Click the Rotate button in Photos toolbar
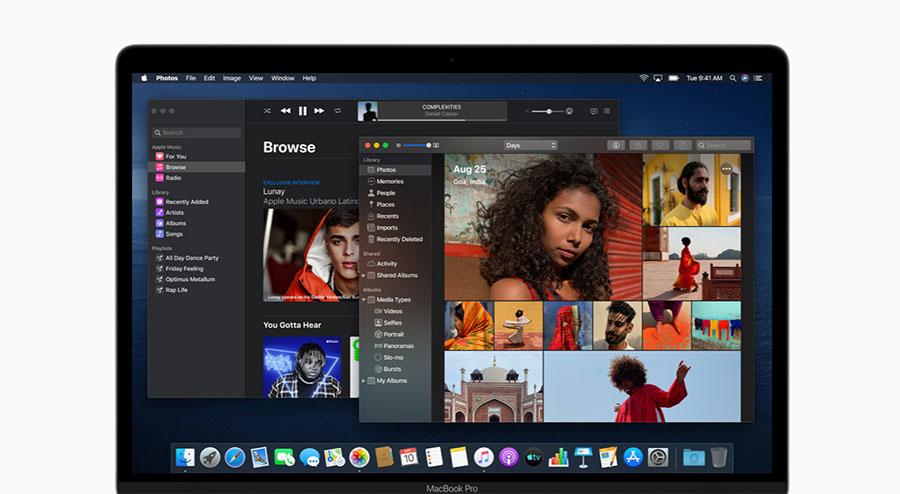Viewport: 900px width, 494px height. 682,145
